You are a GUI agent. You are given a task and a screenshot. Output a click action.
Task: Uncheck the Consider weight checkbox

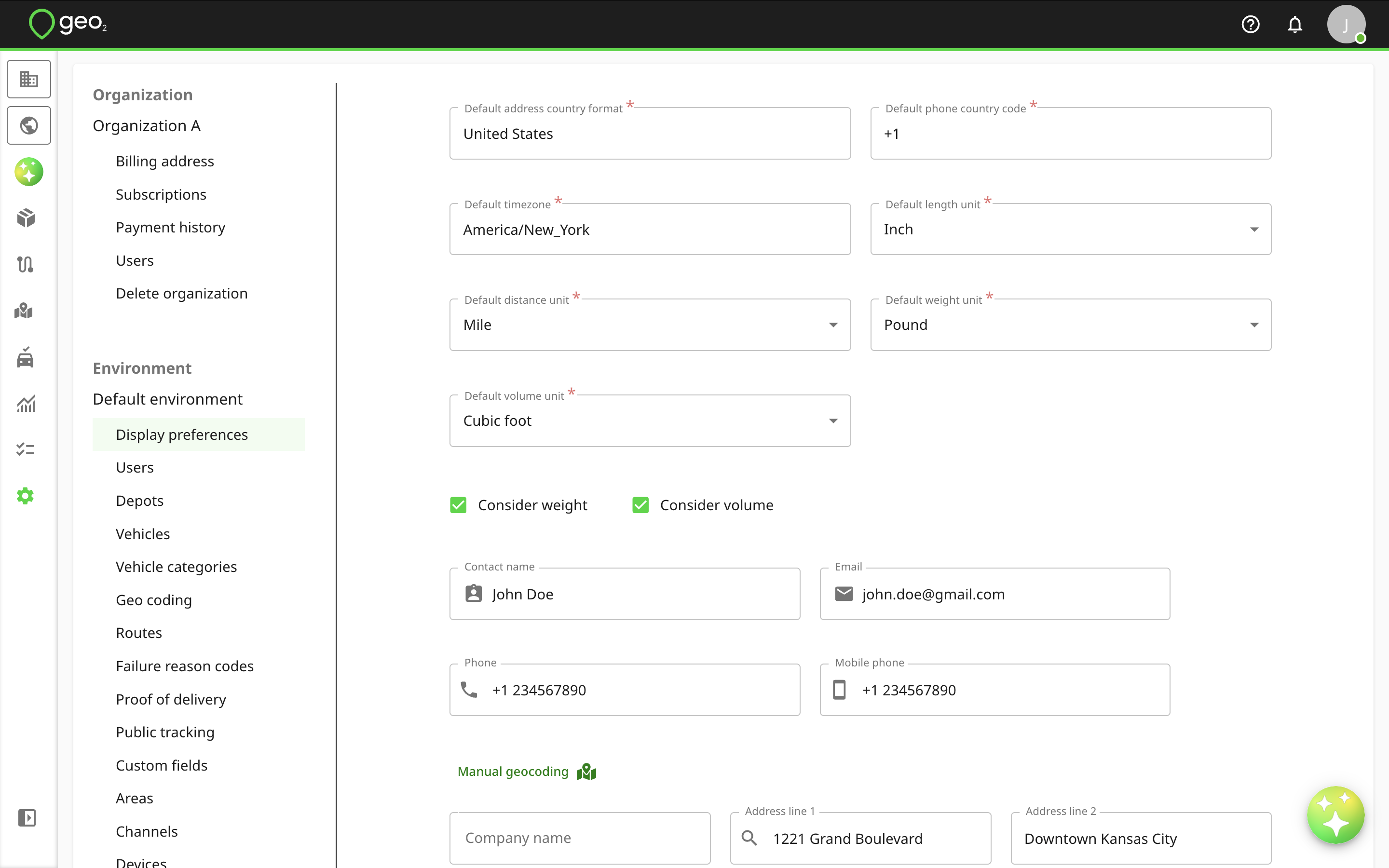point(458,505)
